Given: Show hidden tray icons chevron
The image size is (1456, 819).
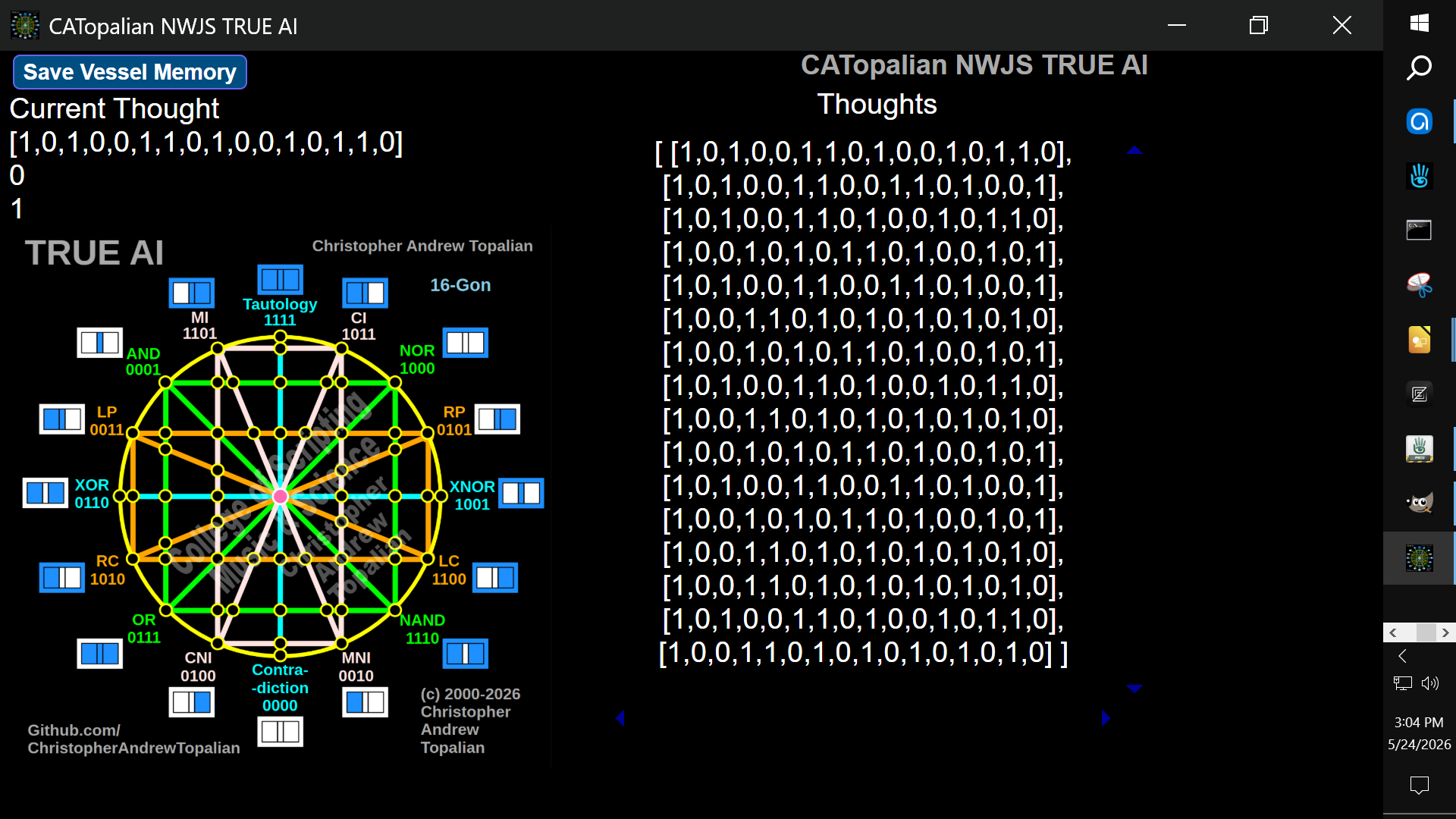Looking at the screenshot, I should [1402, 656].
